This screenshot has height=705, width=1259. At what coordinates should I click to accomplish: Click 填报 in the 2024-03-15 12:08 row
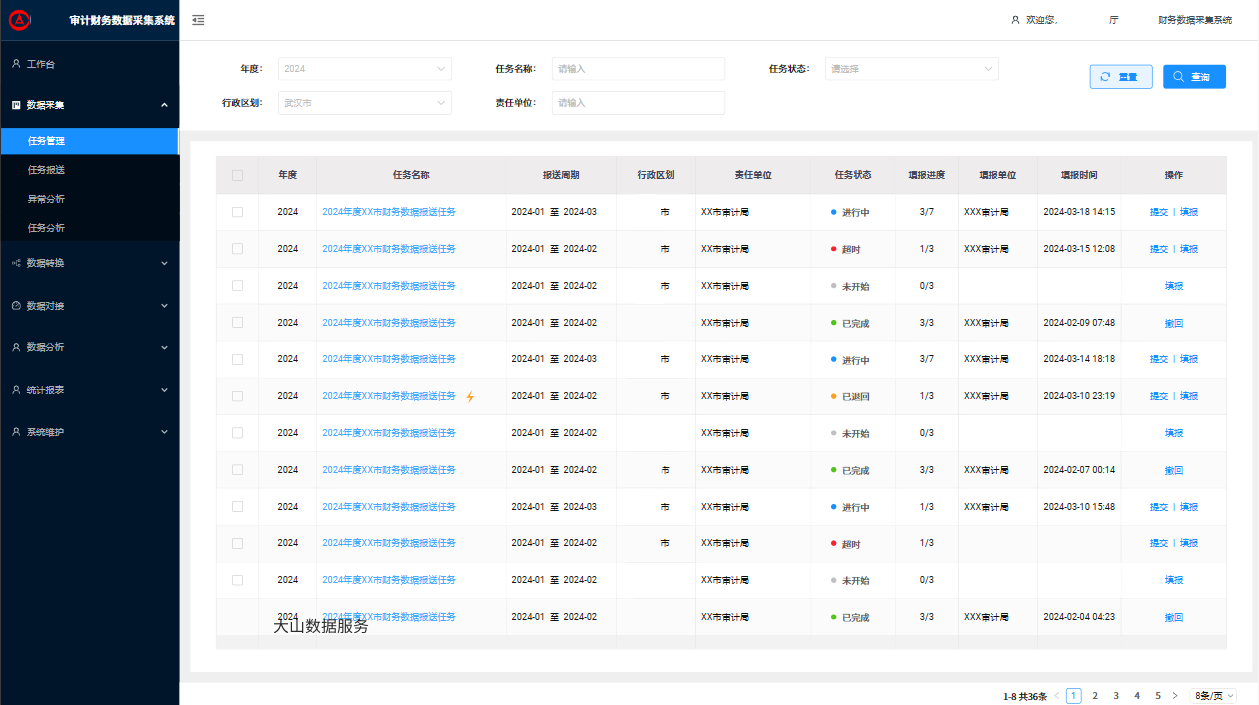(1189, 249)
